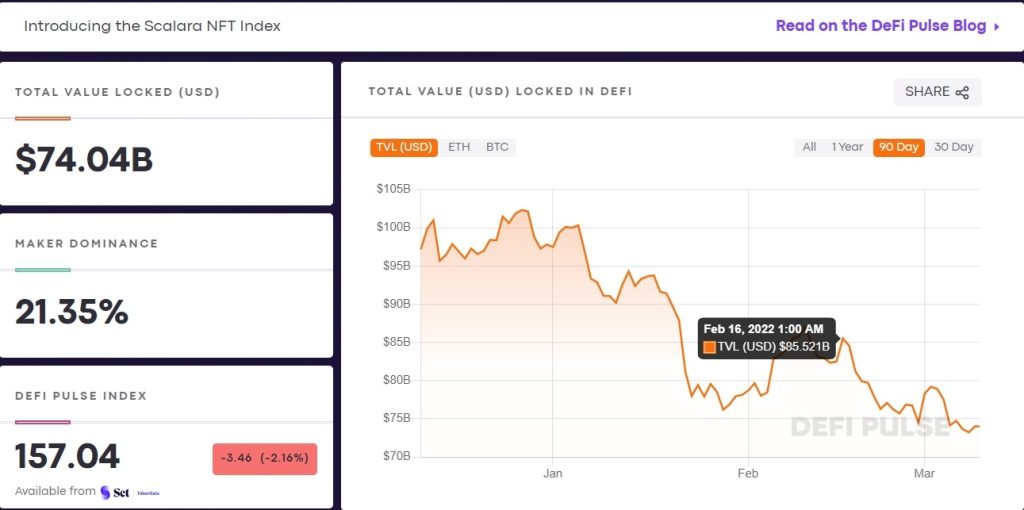The image size is (1024, 510).
Task: Select the 1 Year range
Action: click(x=847, y=147)
